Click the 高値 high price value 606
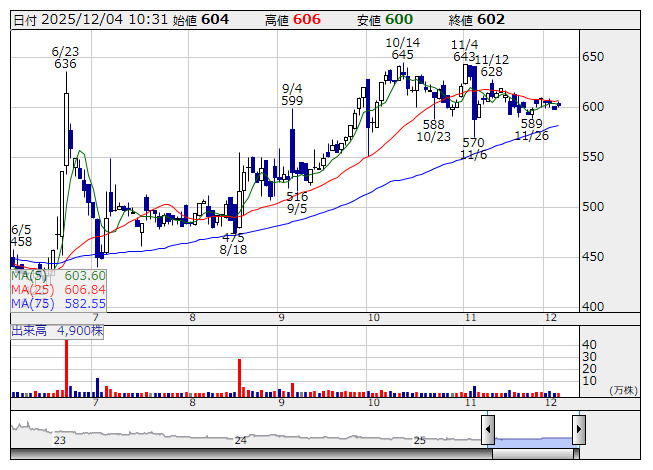The height and width of the screenshot is (470, 653). [307, 19]
